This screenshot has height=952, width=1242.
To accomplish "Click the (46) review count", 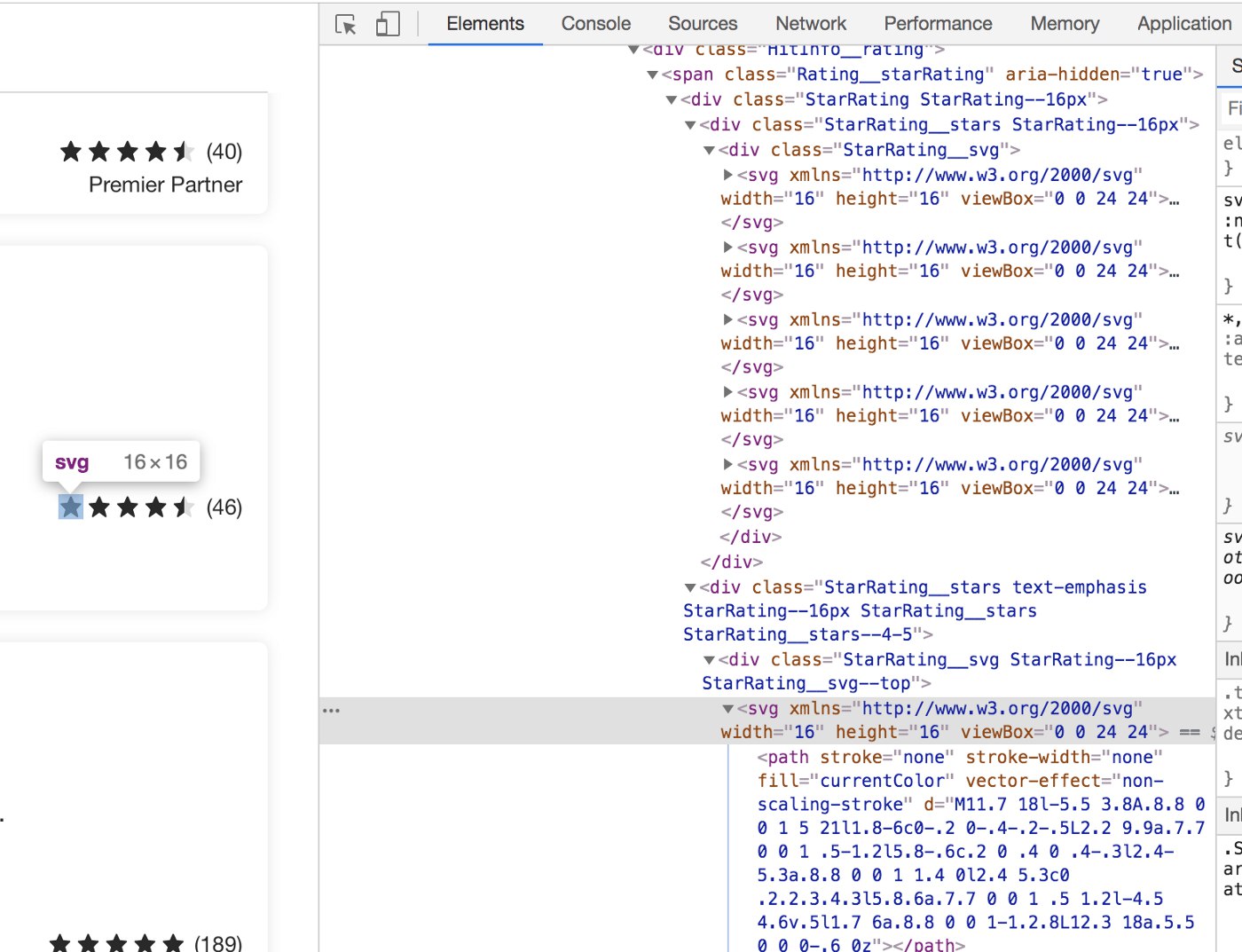I will click(224, 507).
